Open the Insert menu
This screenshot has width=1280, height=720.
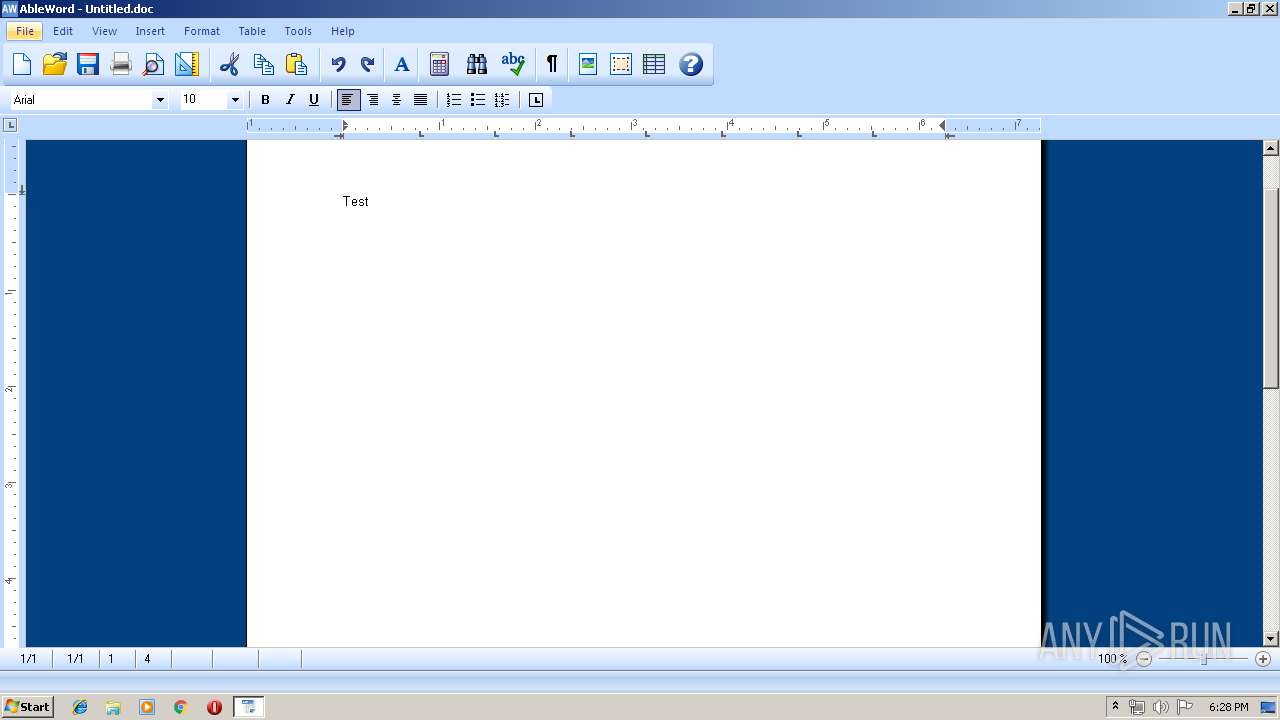point(150,31)
